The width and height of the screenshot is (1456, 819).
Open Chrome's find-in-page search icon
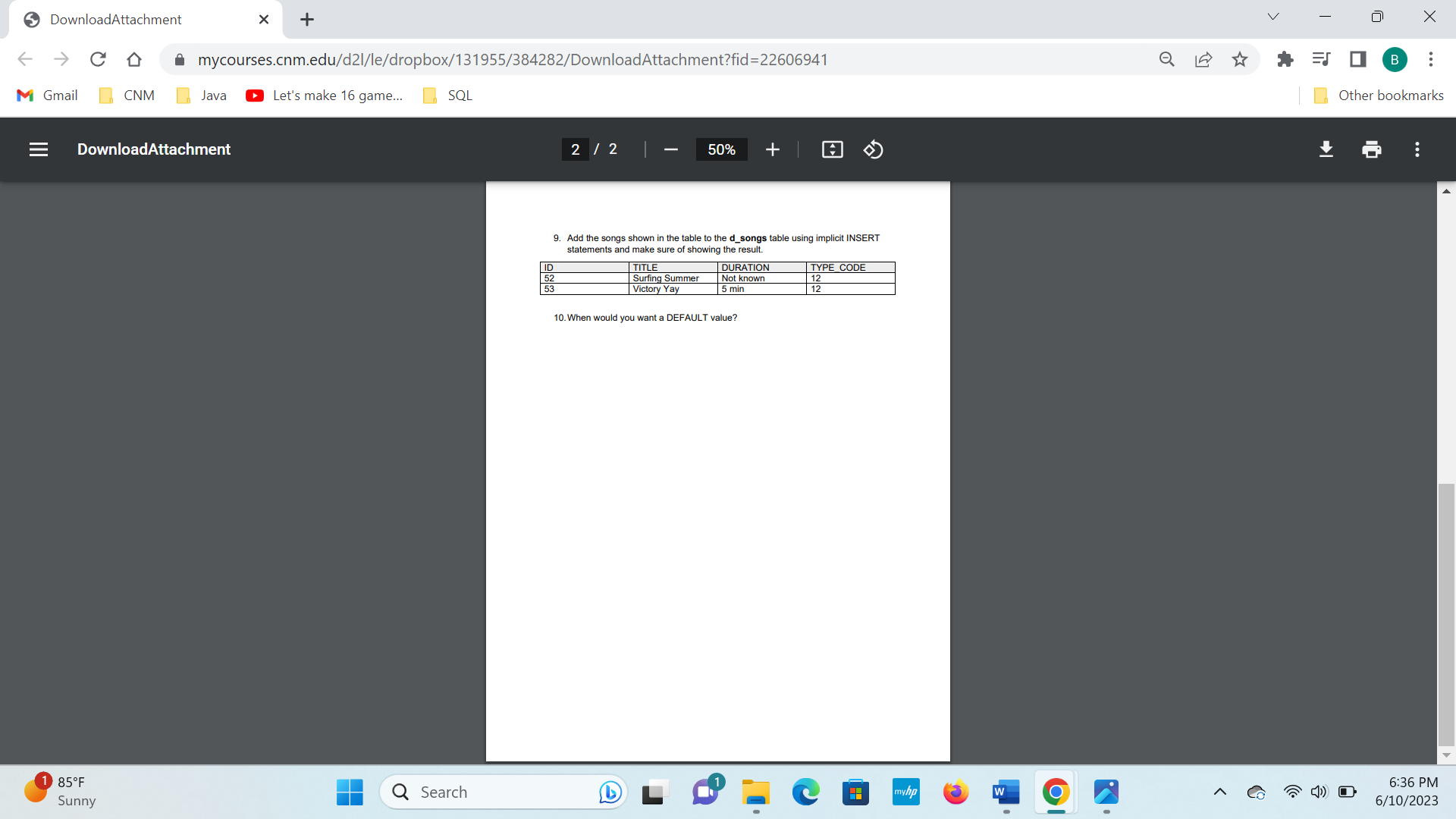click(1167, 59)
